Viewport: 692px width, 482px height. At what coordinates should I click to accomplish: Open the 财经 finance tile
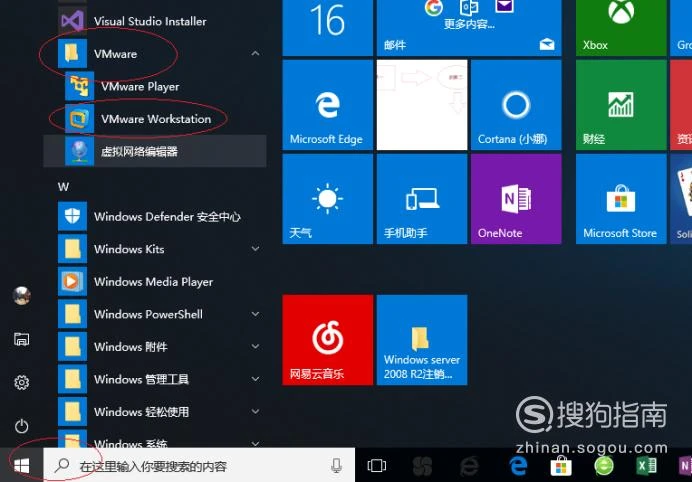coord(621,105)
